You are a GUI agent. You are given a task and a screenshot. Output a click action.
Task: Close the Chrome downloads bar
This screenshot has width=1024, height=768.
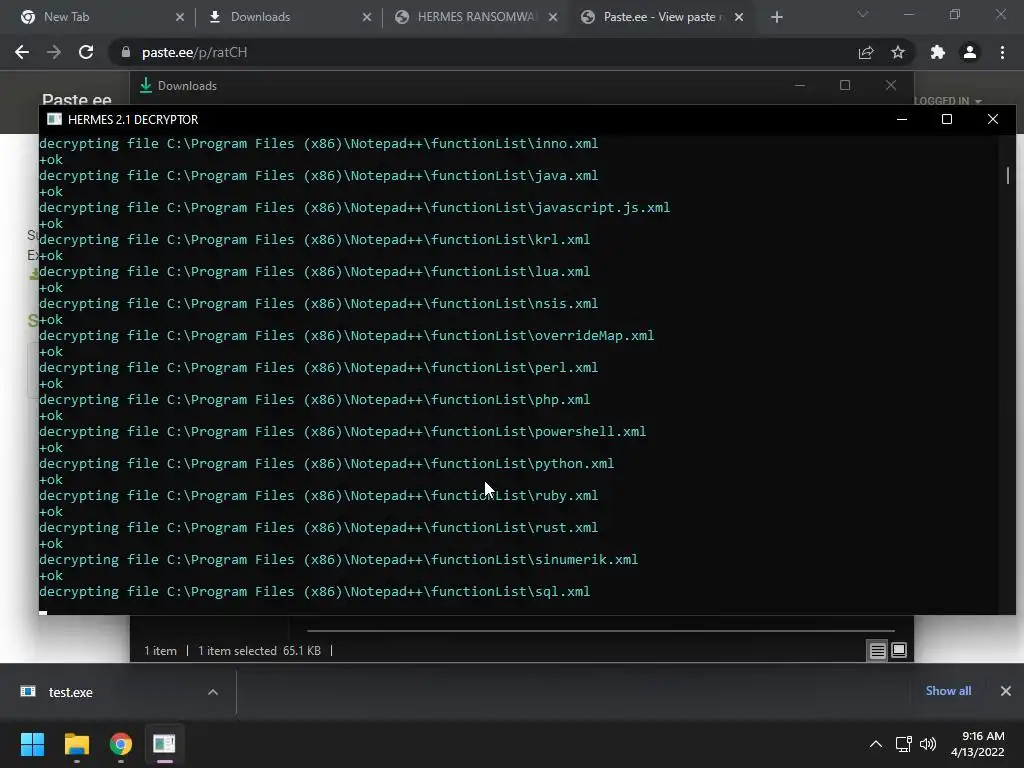pos(1006,691)
